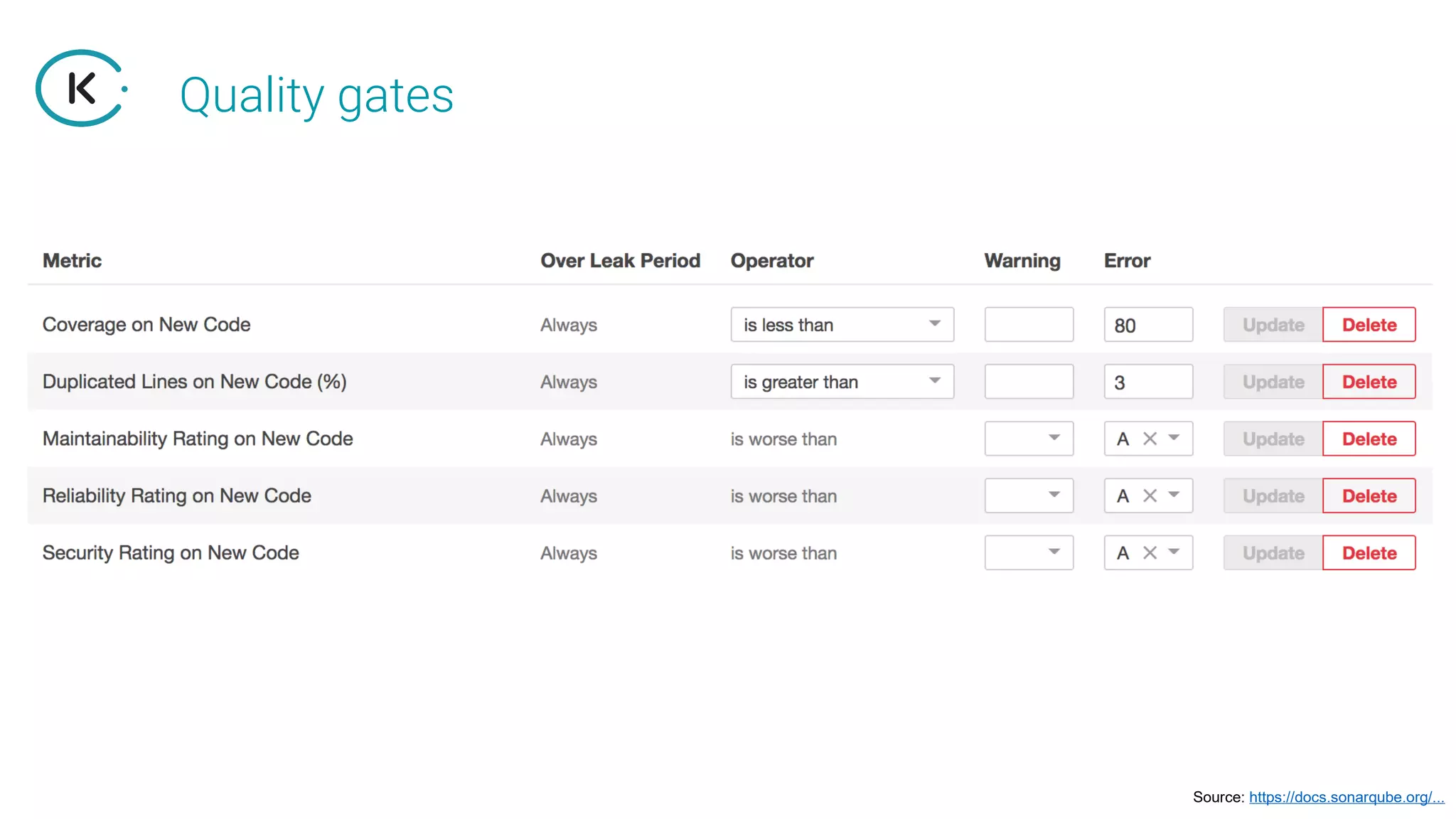Expand error rating arrow for Security Rating
The width and height of the screenshot is (1456, 819).
[1174, 552]
